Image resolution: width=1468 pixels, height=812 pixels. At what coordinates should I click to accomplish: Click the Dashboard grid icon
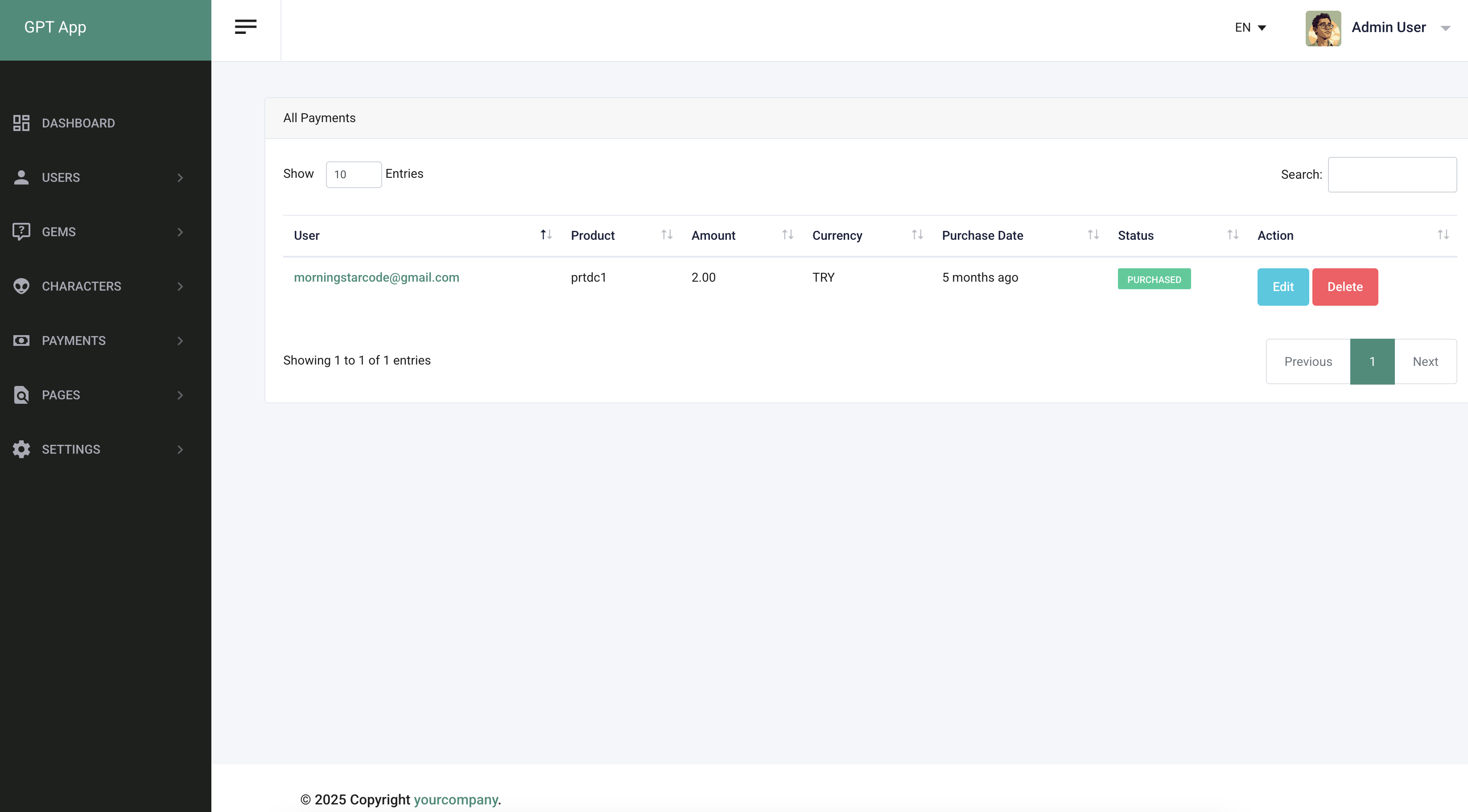coord(21,123)
